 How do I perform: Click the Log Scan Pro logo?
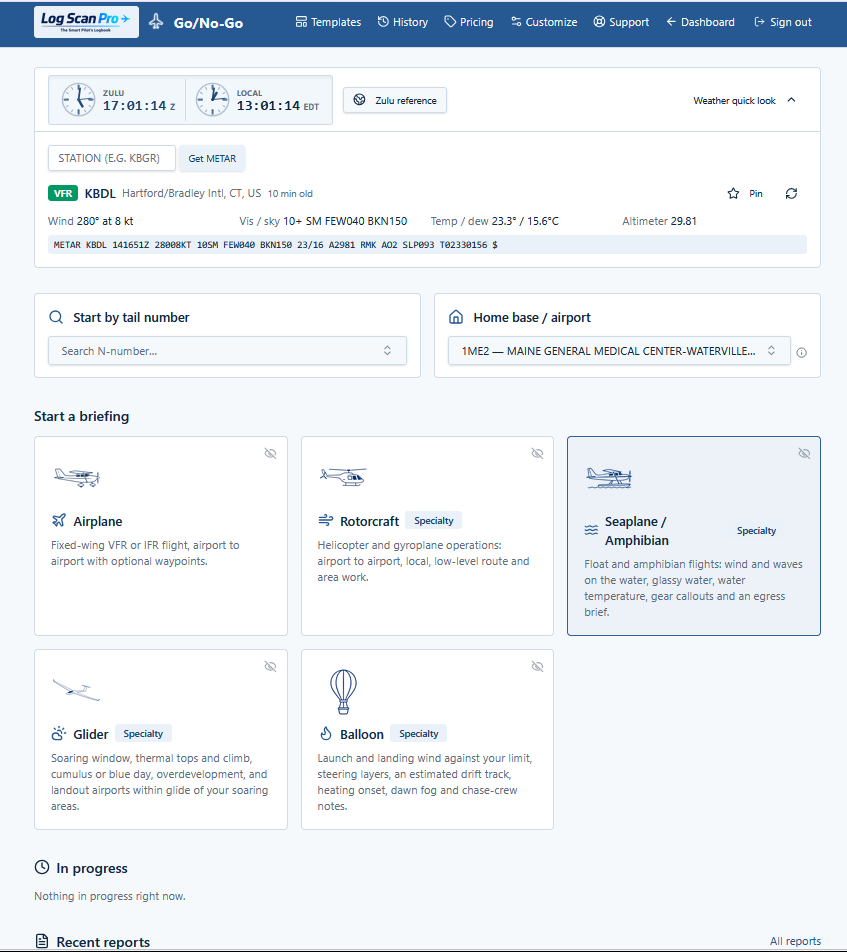[86, 22]
